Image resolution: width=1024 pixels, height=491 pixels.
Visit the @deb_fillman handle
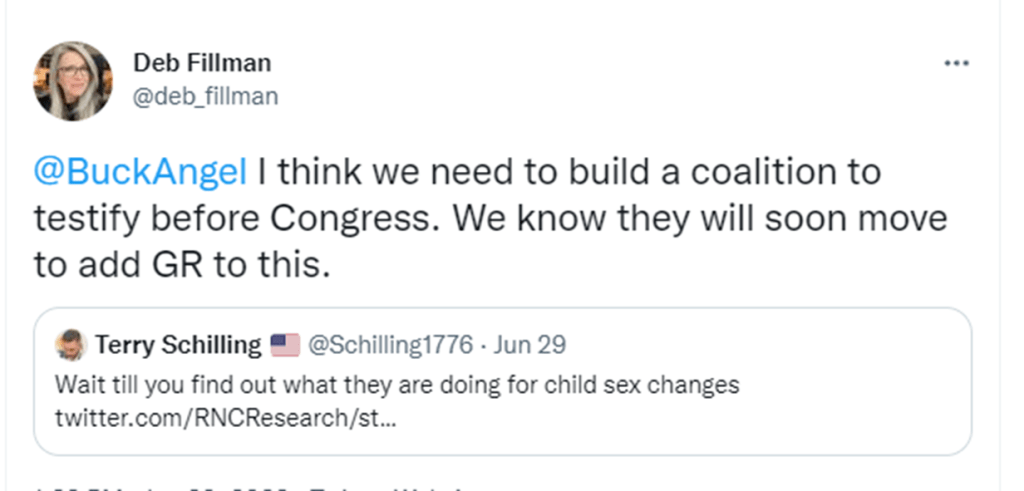tap(205, 96)
